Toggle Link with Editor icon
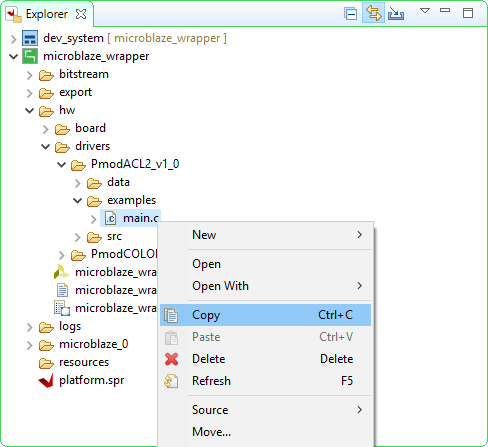Screen dimensions: 488x447 click(x=373, y=13)
